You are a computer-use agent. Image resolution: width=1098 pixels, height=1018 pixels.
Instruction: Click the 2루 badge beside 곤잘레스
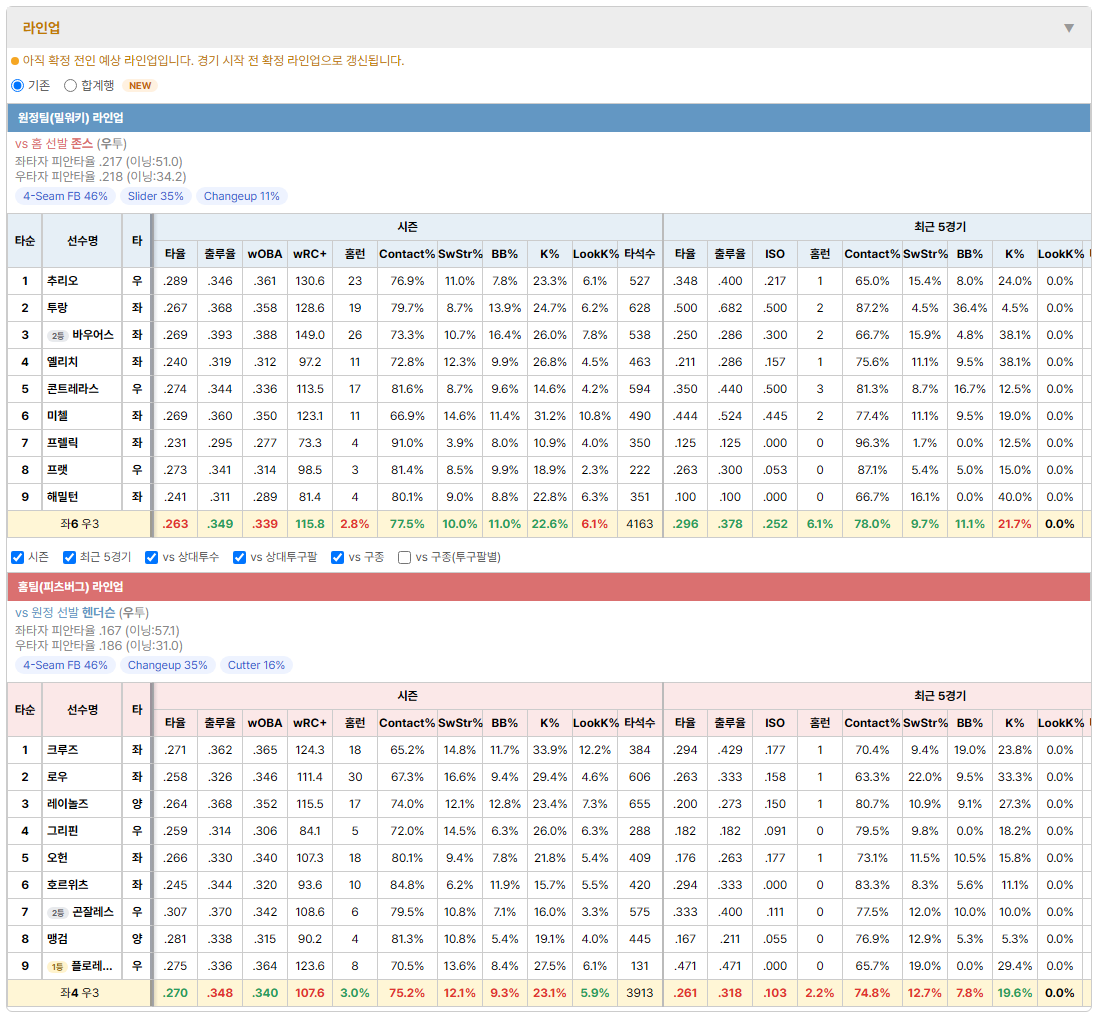pyautogui.click(x=57, y=912)
